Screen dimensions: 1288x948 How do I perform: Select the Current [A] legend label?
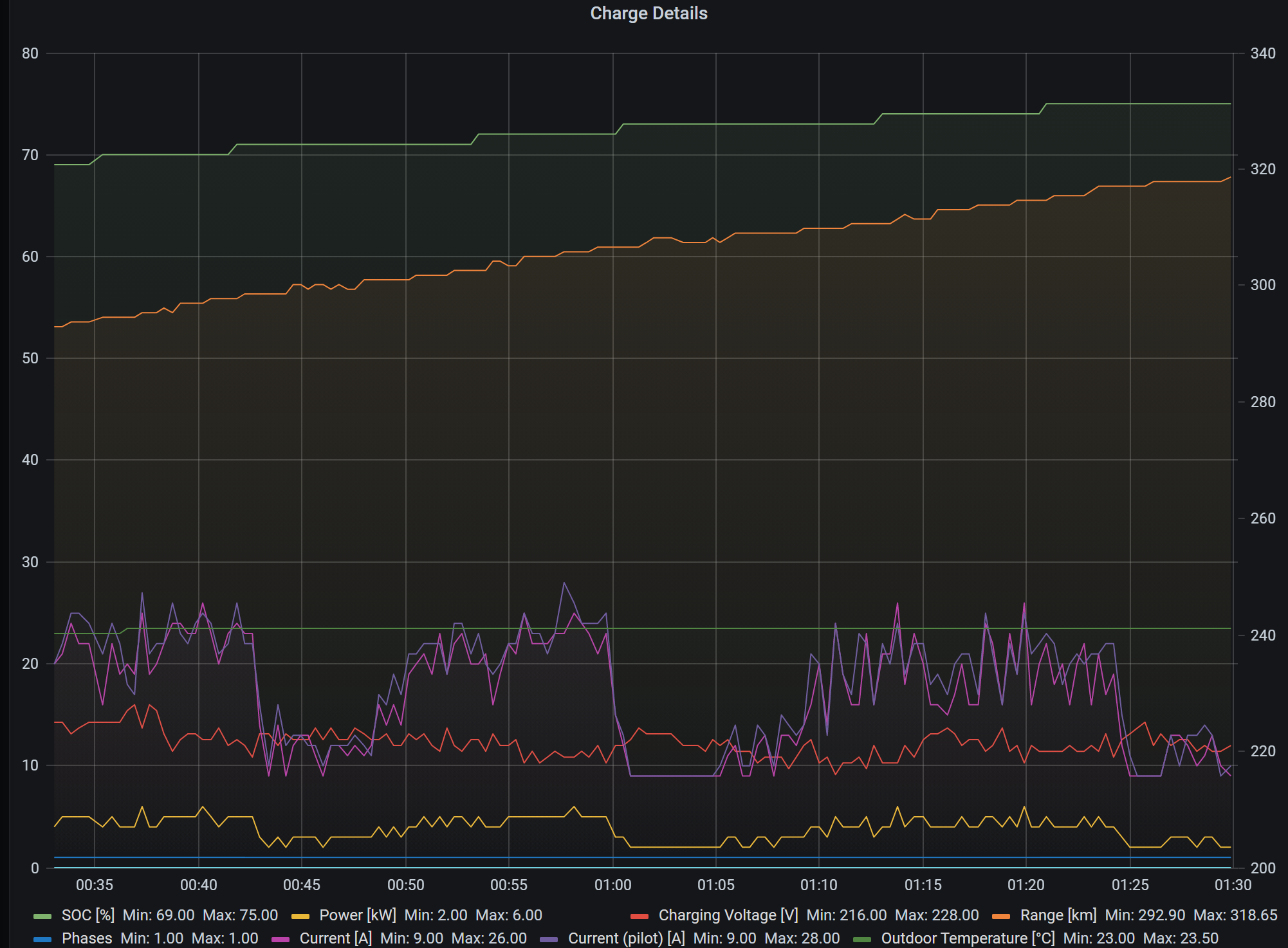335,938
